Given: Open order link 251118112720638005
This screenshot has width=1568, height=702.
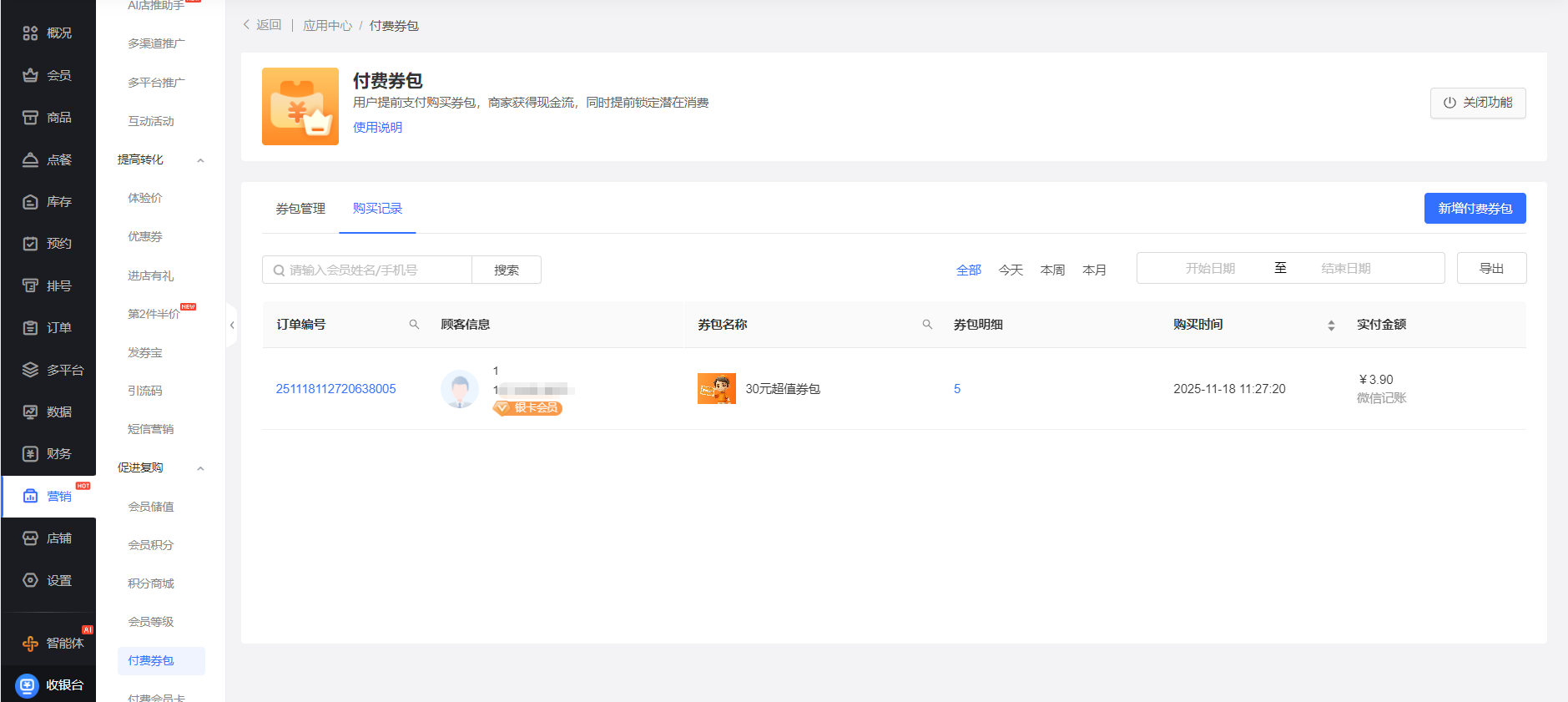Looking at the screenshot, I should pos(335,389).
